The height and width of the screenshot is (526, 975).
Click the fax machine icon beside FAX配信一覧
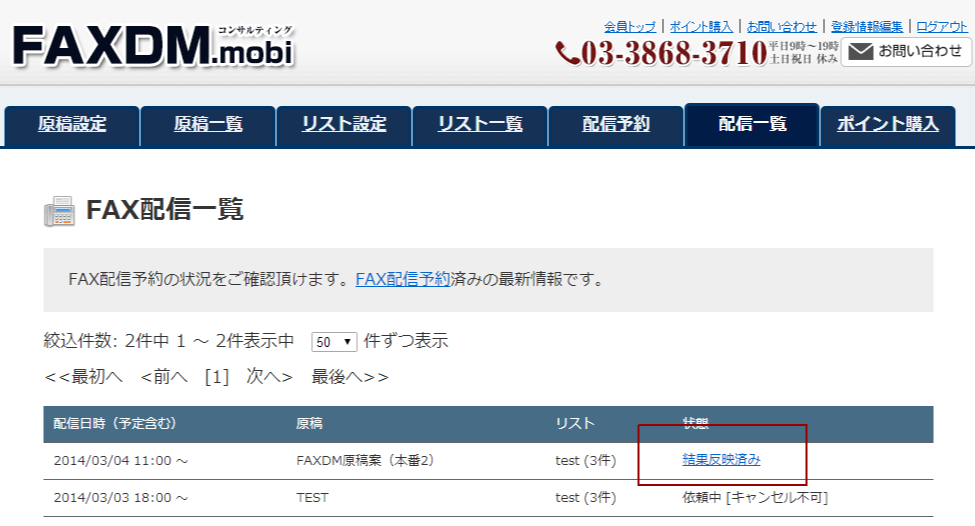click(x=59, y=211)
